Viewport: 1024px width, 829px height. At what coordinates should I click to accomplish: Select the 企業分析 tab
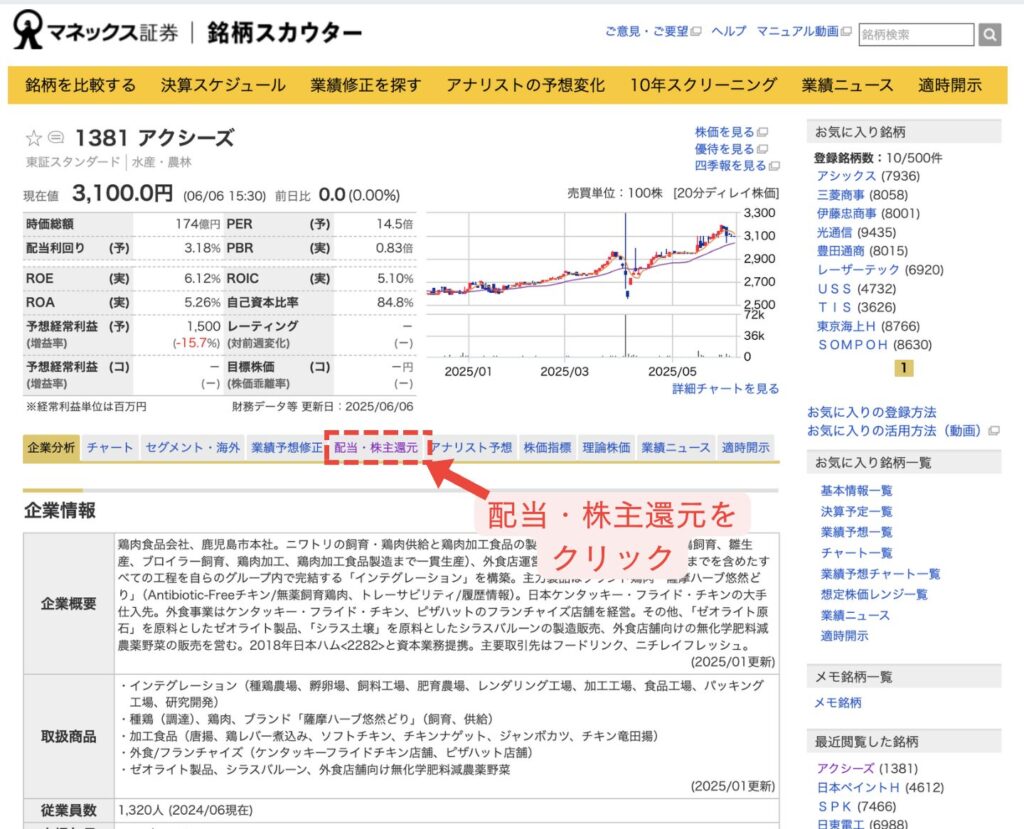pyautogui.click(x=51, y=447)
